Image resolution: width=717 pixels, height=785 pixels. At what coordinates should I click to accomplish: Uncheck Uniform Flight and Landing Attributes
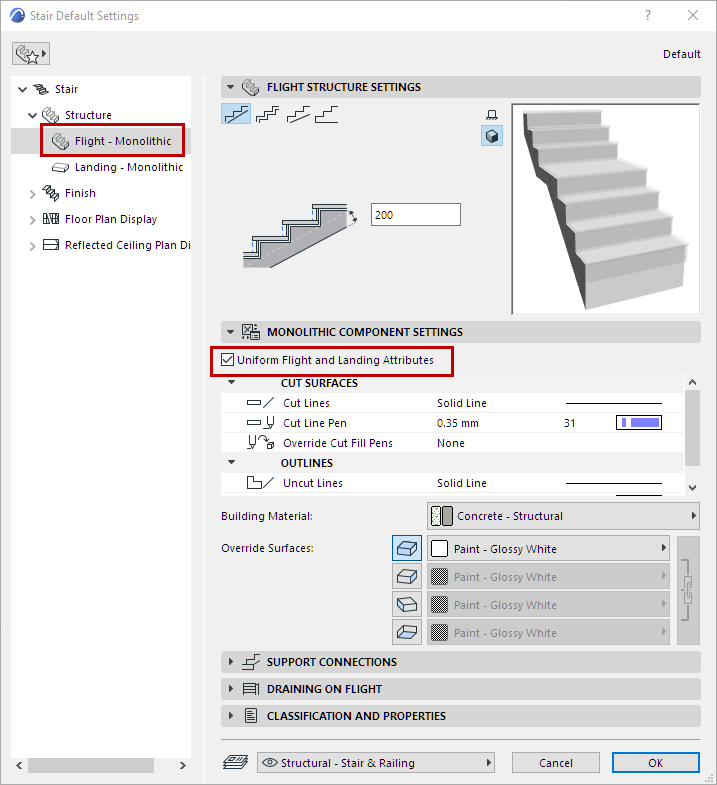tap(227, 359)
